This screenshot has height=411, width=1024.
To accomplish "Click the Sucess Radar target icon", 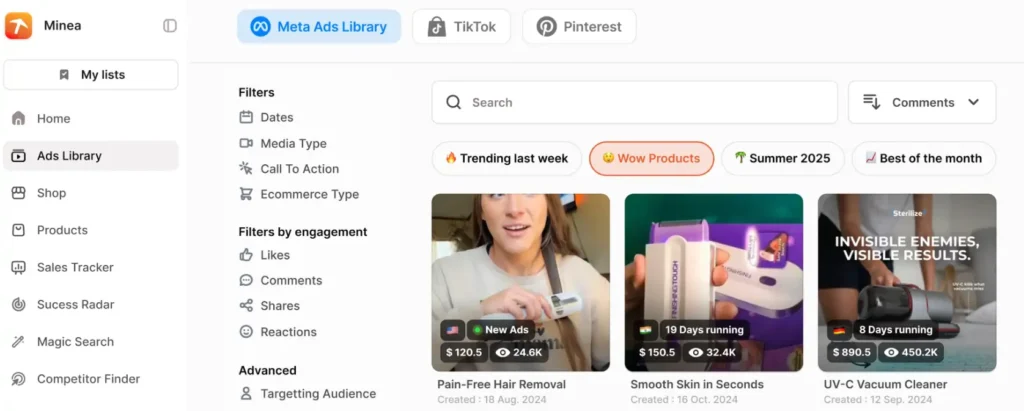I will coord(18,304).
